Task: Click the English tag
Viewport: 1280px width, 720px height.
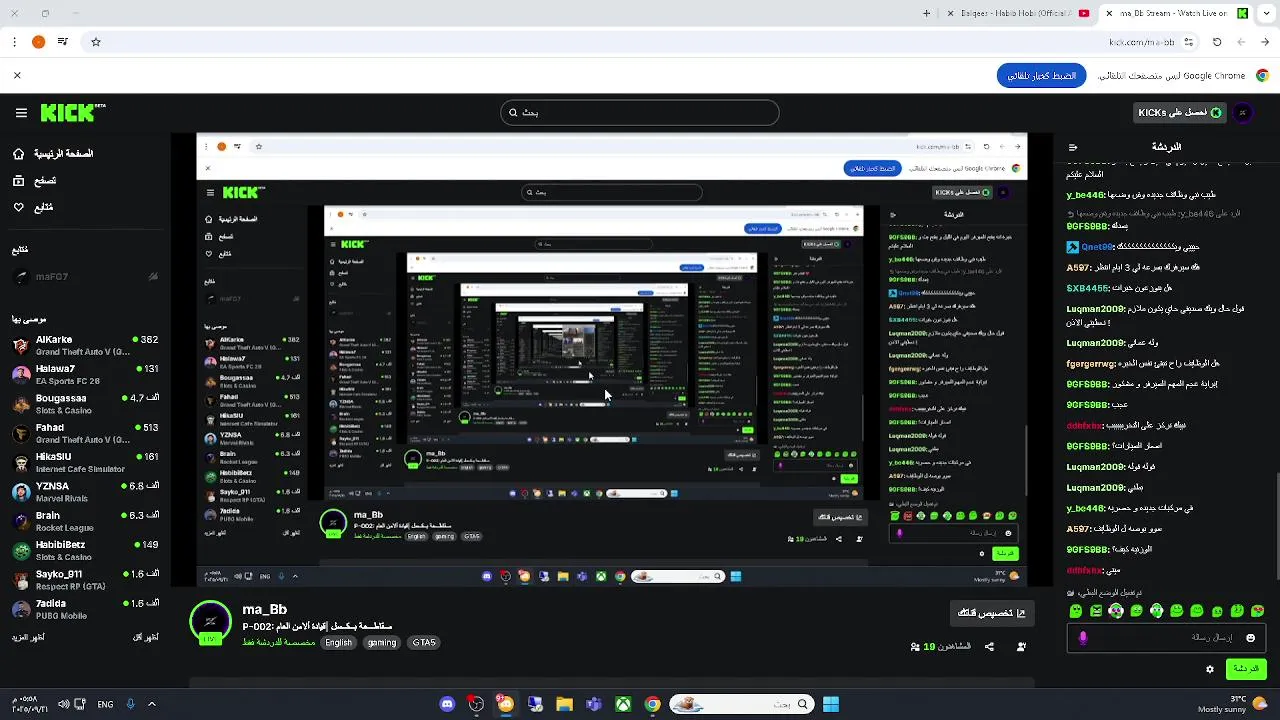Action: [x=338, y=643]
